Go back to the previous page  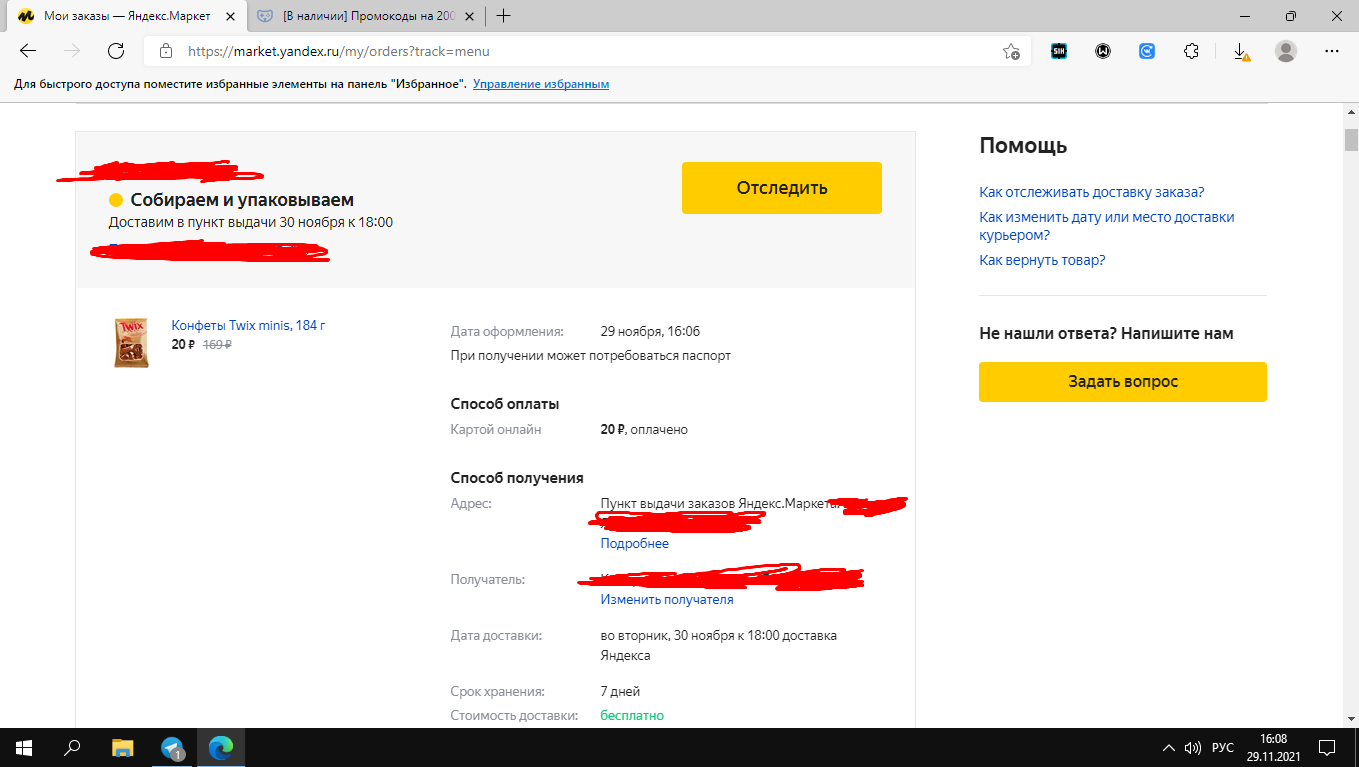[x=28, y=51]
